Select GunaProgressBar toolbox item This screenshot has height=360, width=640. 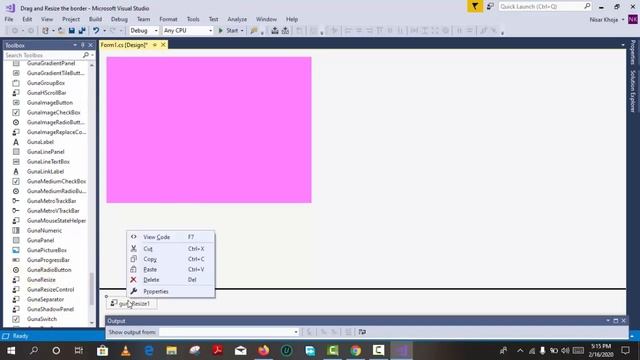point(48,260)
